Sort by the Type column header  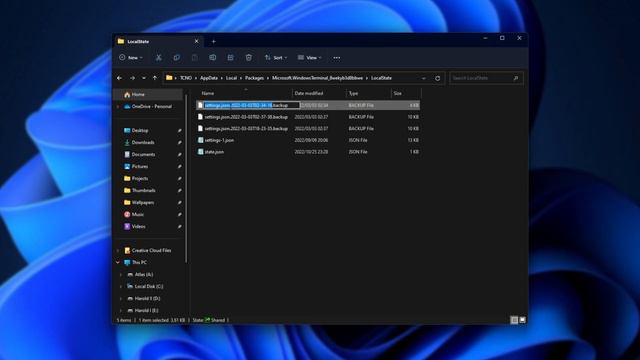click(x=369, y=93)
